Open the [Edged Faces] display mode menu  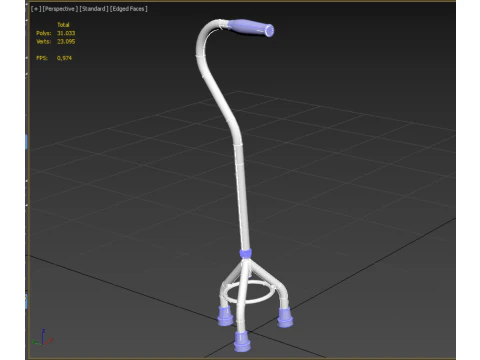(129, 9)
